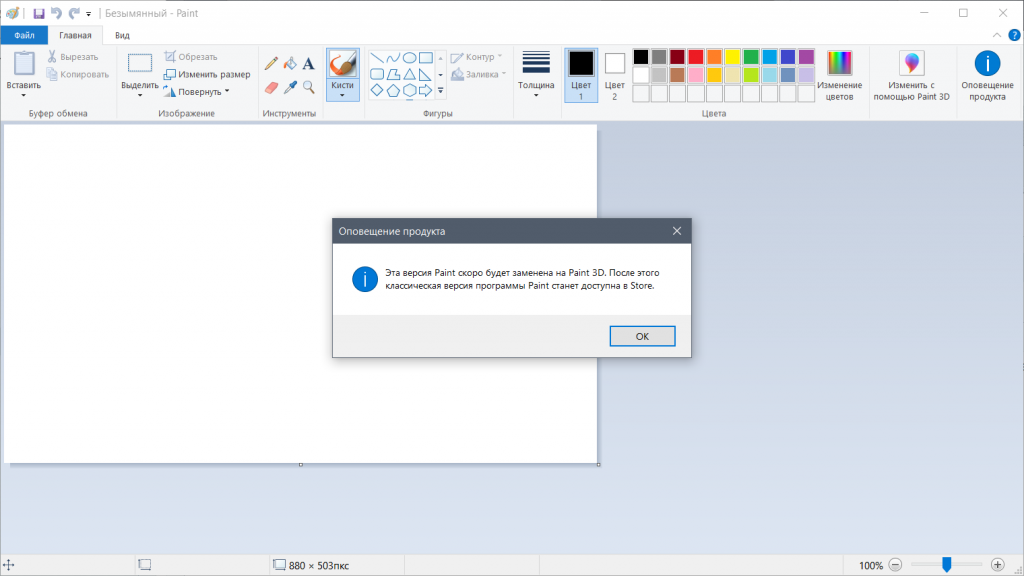This screenshot has width=1024, height=576.
Task: Choose the Right arrow shape
Action: tap(426, 91)
